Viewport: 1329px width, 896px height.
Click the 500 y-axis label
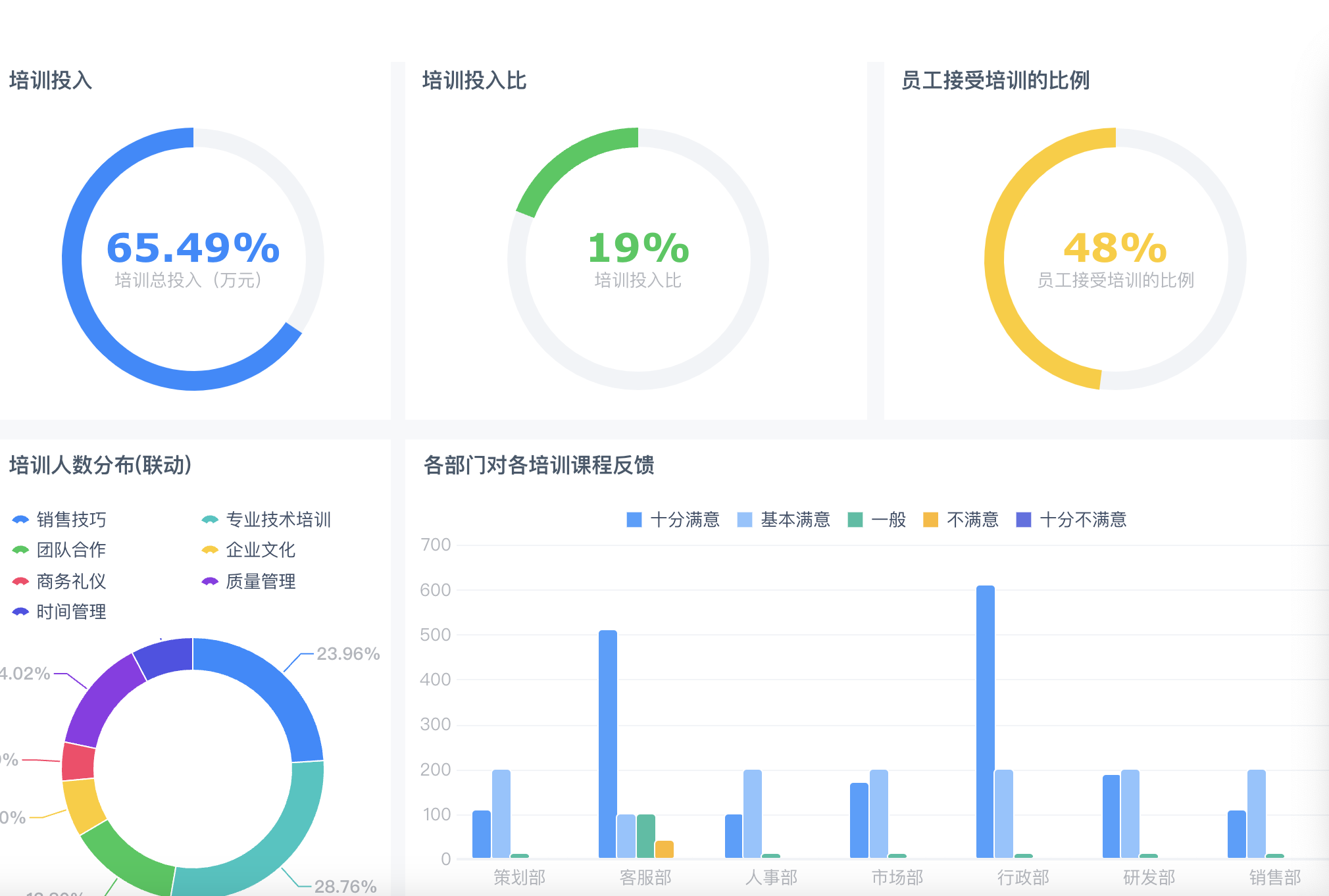(436, 635)
